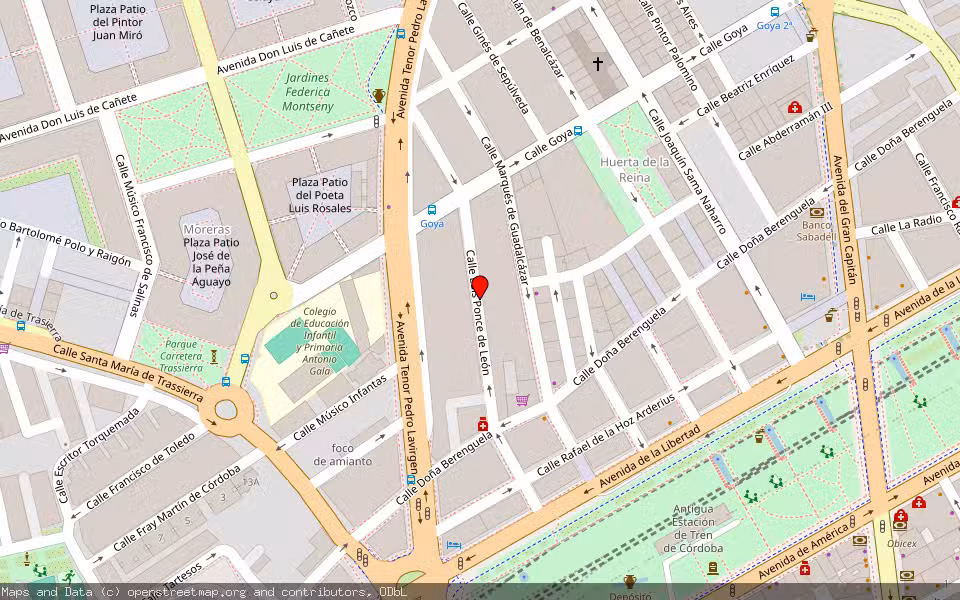Click bus stop icon beside Calle Goya label
The width and height of the screenshot is (960, 600).
(577, 130)
